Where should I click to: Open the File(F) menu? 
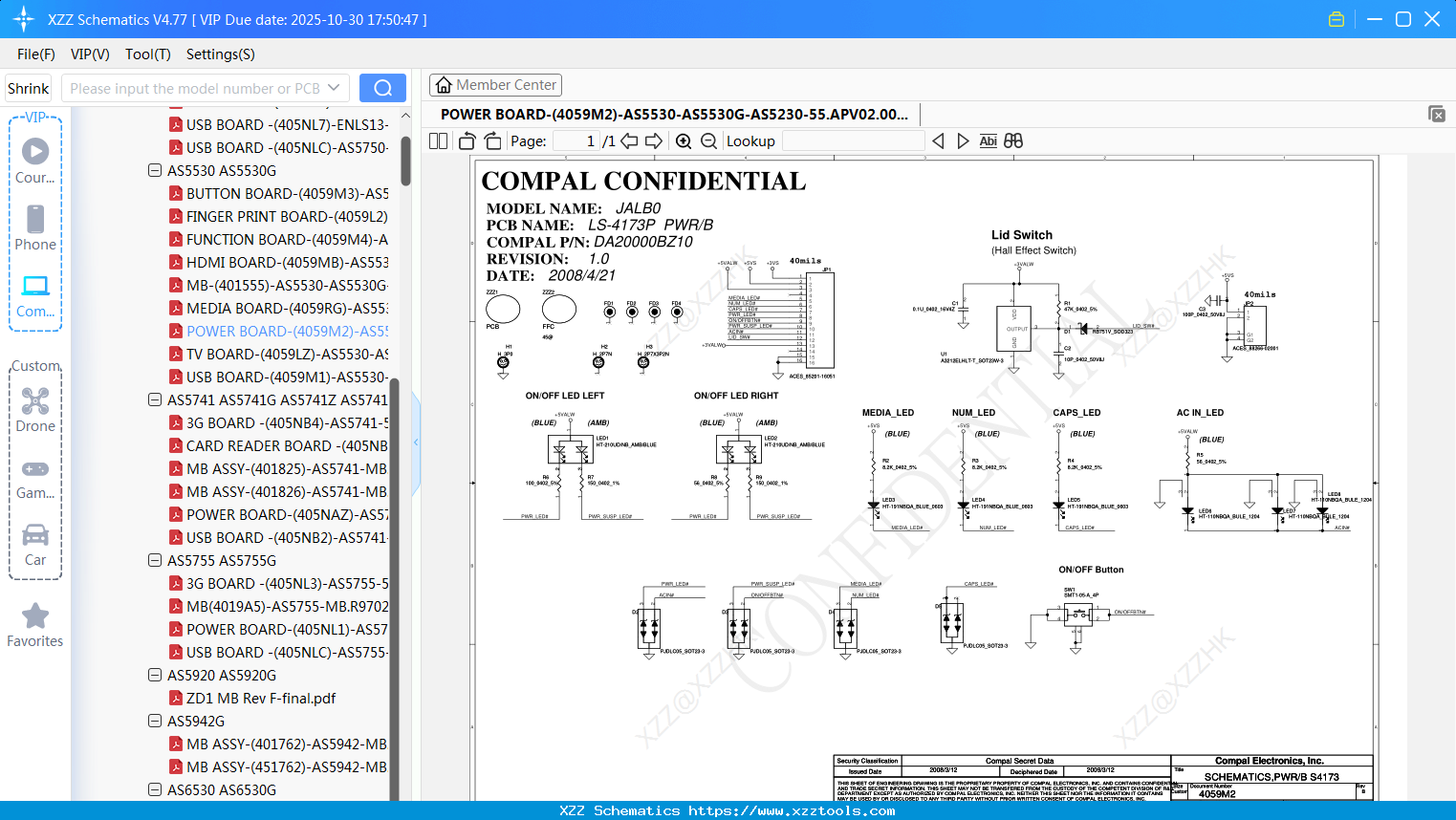coord(36,54)
